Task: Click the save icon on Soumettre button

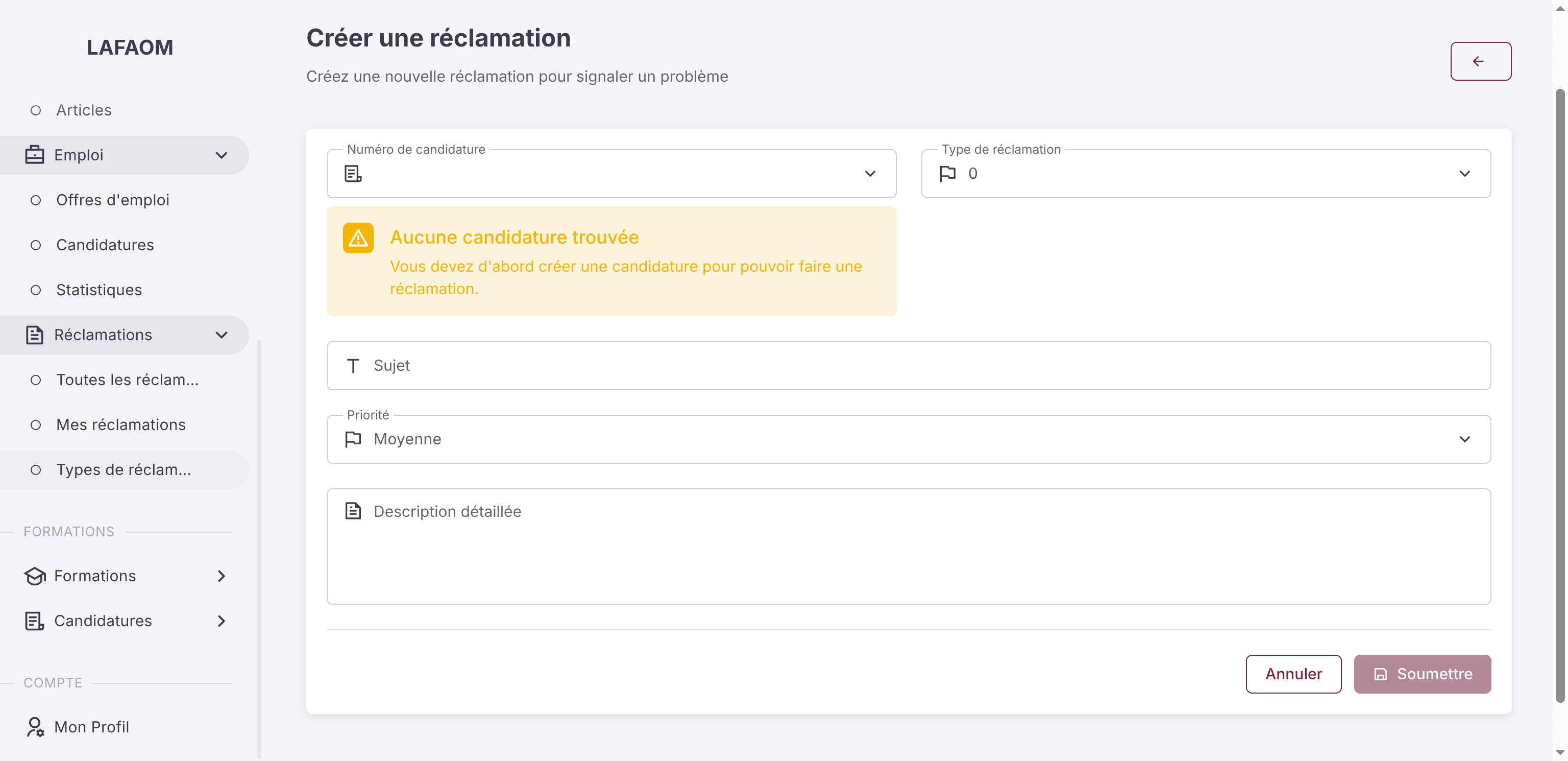Action: tap(1381, 674)
